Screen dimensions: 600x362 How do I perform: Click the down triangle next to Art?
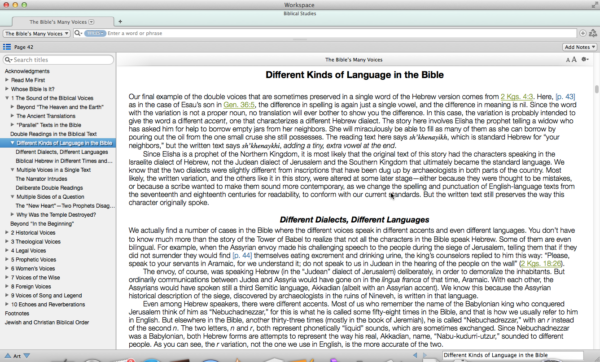tap(27, 355)
